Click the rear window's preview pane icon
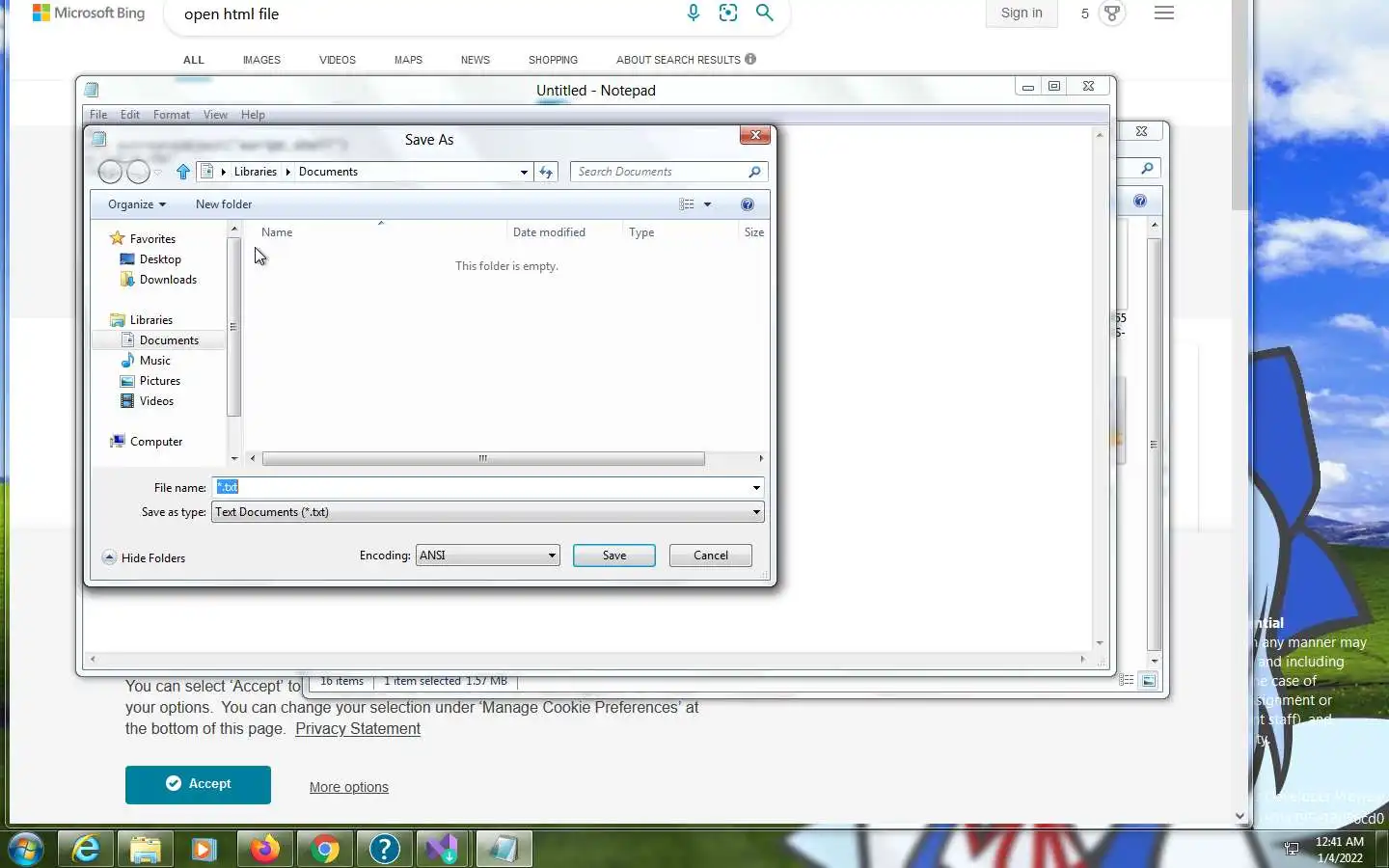The image size is (1389, 868). point(1149,681)
